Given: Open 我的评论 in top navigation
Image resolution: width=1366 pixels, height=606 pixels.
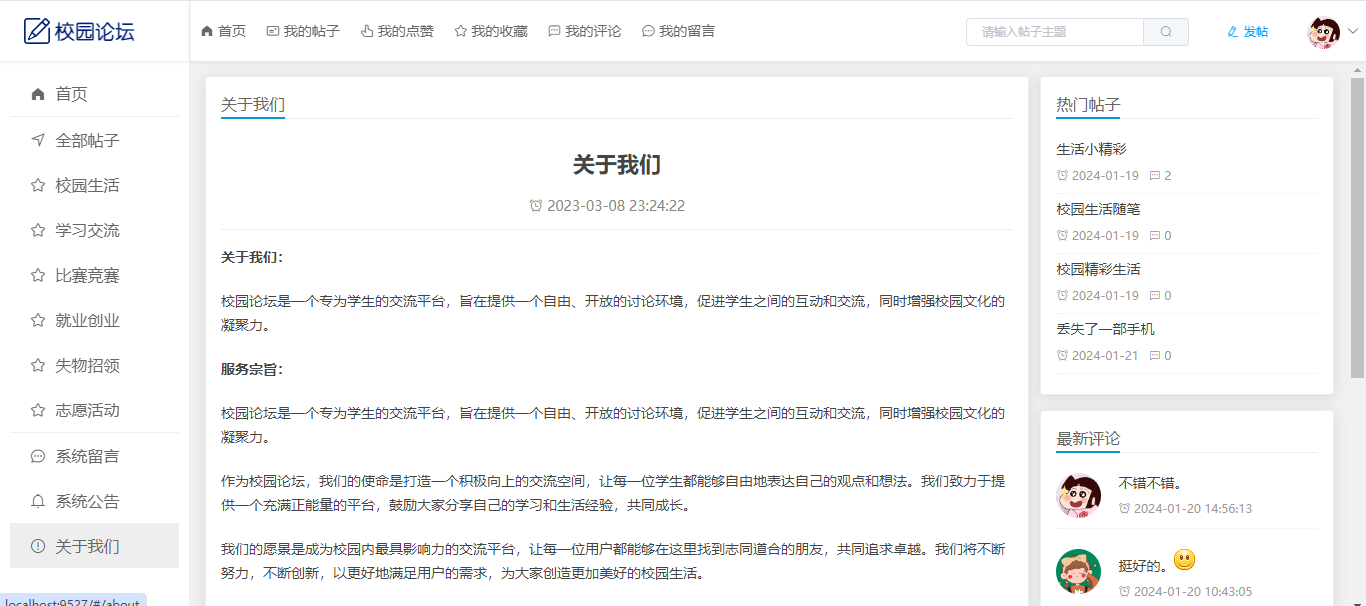Looking at the screenshot, I should 585,31.
